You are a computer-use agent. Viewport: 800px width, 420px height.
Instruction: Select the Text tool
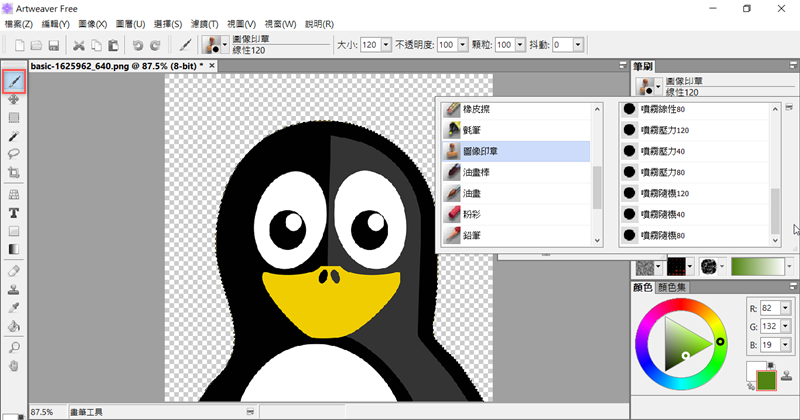tap(14, 212)
